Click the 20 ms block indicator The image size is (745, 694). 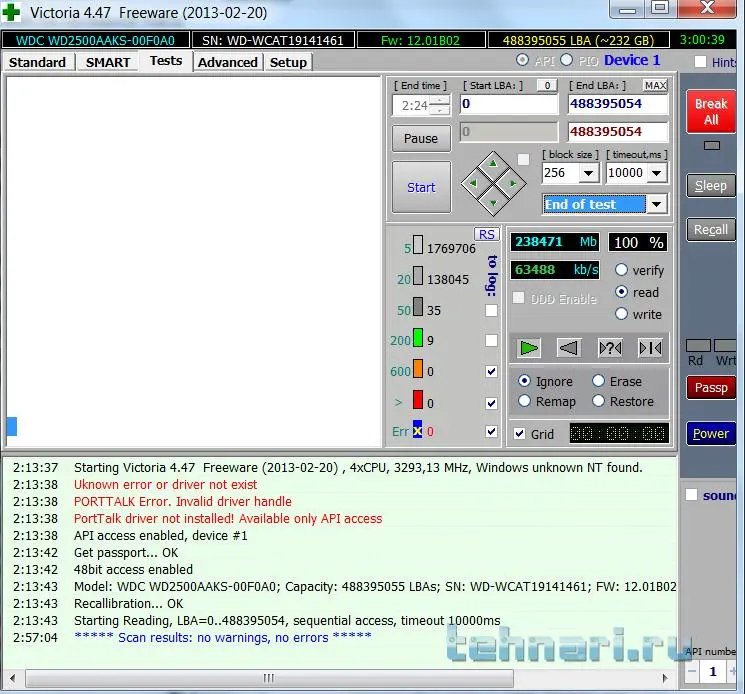coord(418,276)
